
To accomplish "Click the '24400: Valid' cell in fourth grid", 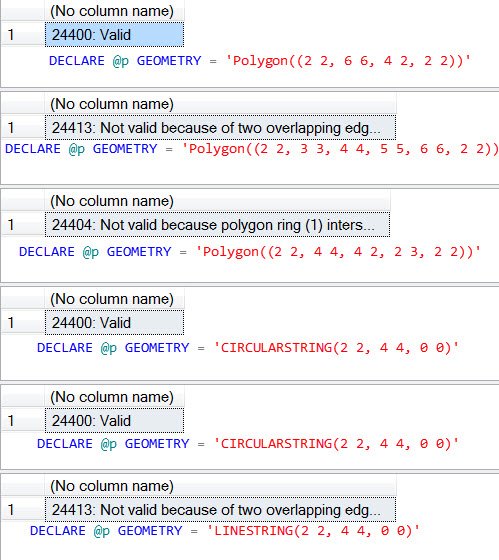I will point(114,322).
